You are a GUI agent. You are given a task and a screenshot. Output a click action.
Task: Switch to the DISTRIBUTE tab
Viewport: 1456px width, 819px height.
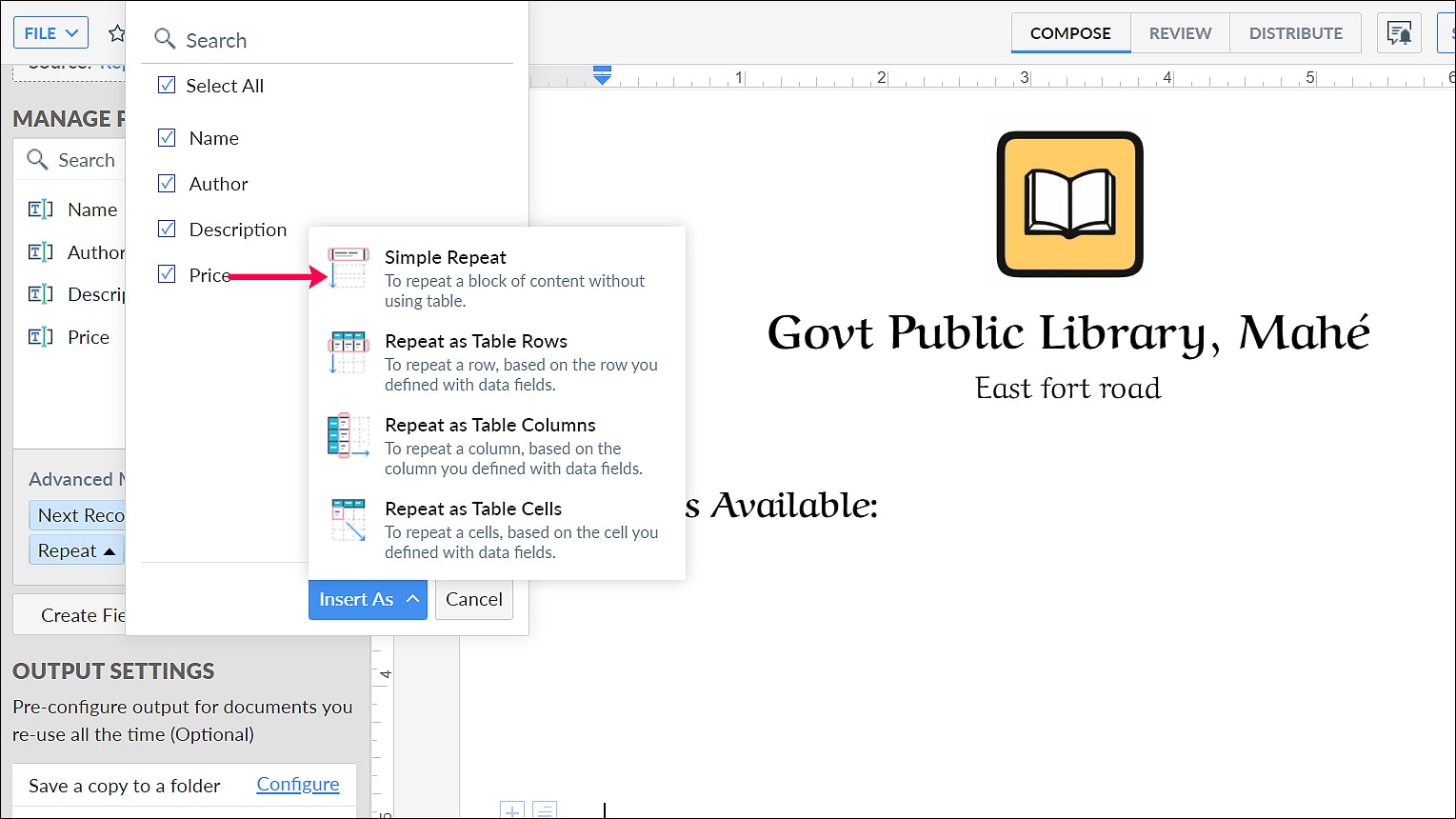click(x=1295, y=33)
